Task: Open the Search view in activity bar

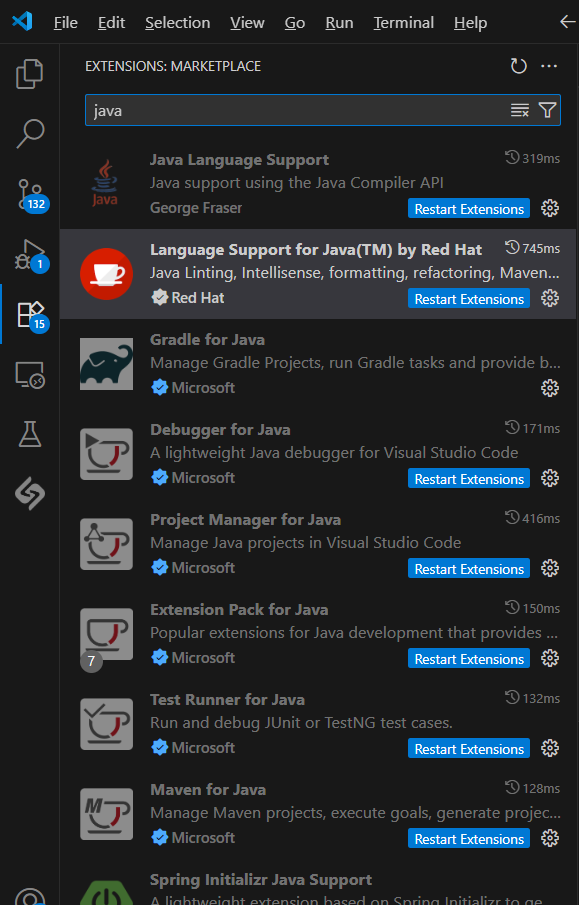Action: [x=29, y=134]
